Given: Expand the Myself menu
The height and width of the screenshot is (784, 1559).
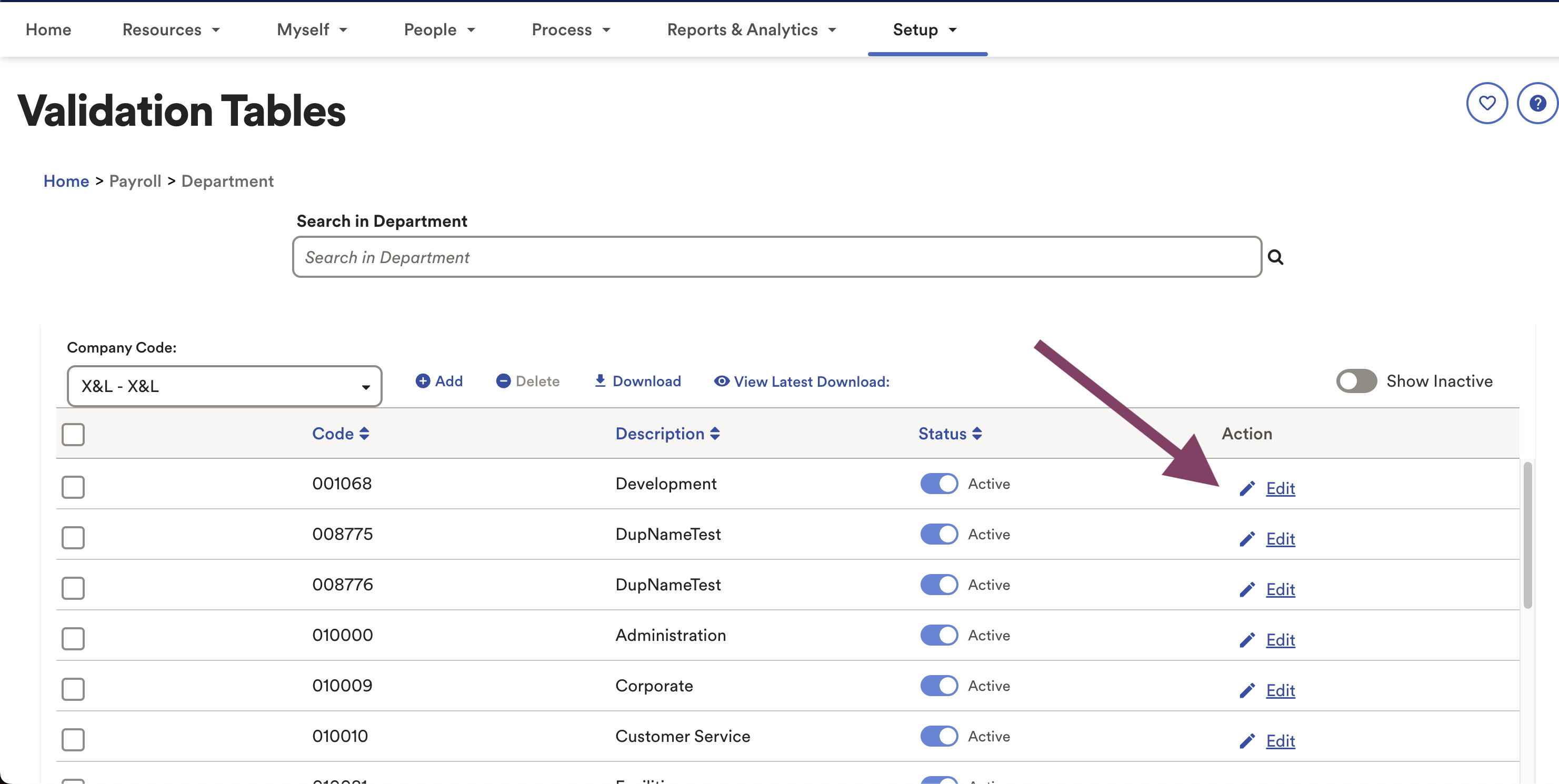Looking at the screenshot, I should click(312, 29).
